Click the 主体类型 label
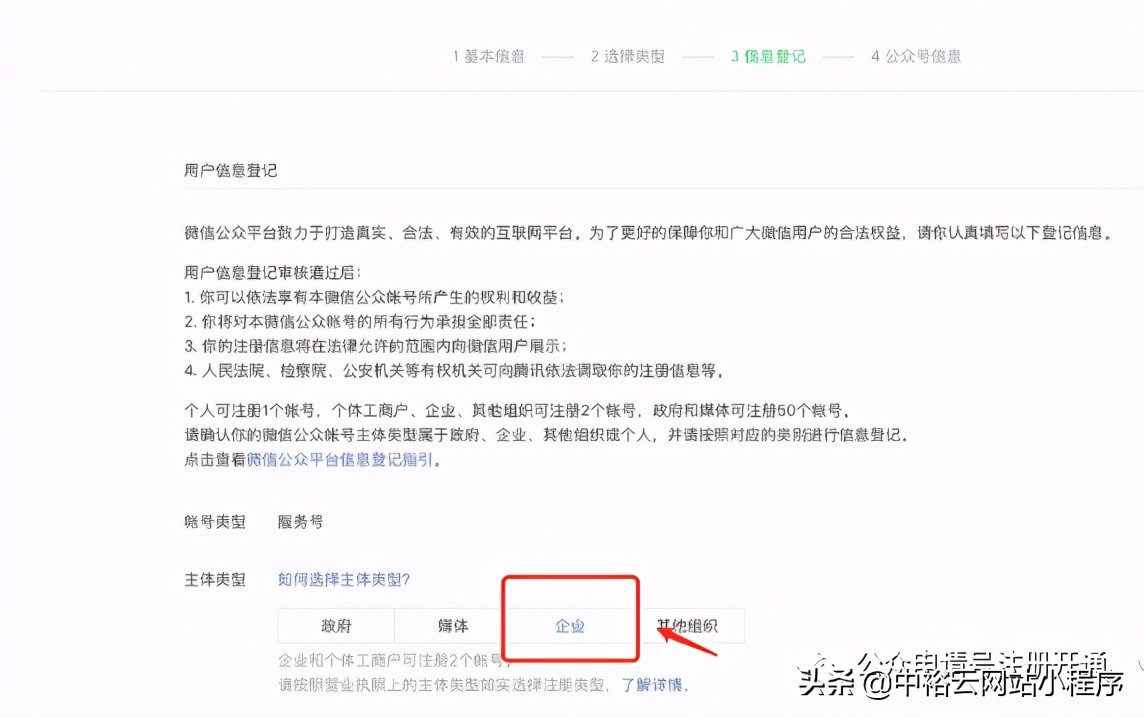Screen dimensions: 1144x718 click(214, 579)
